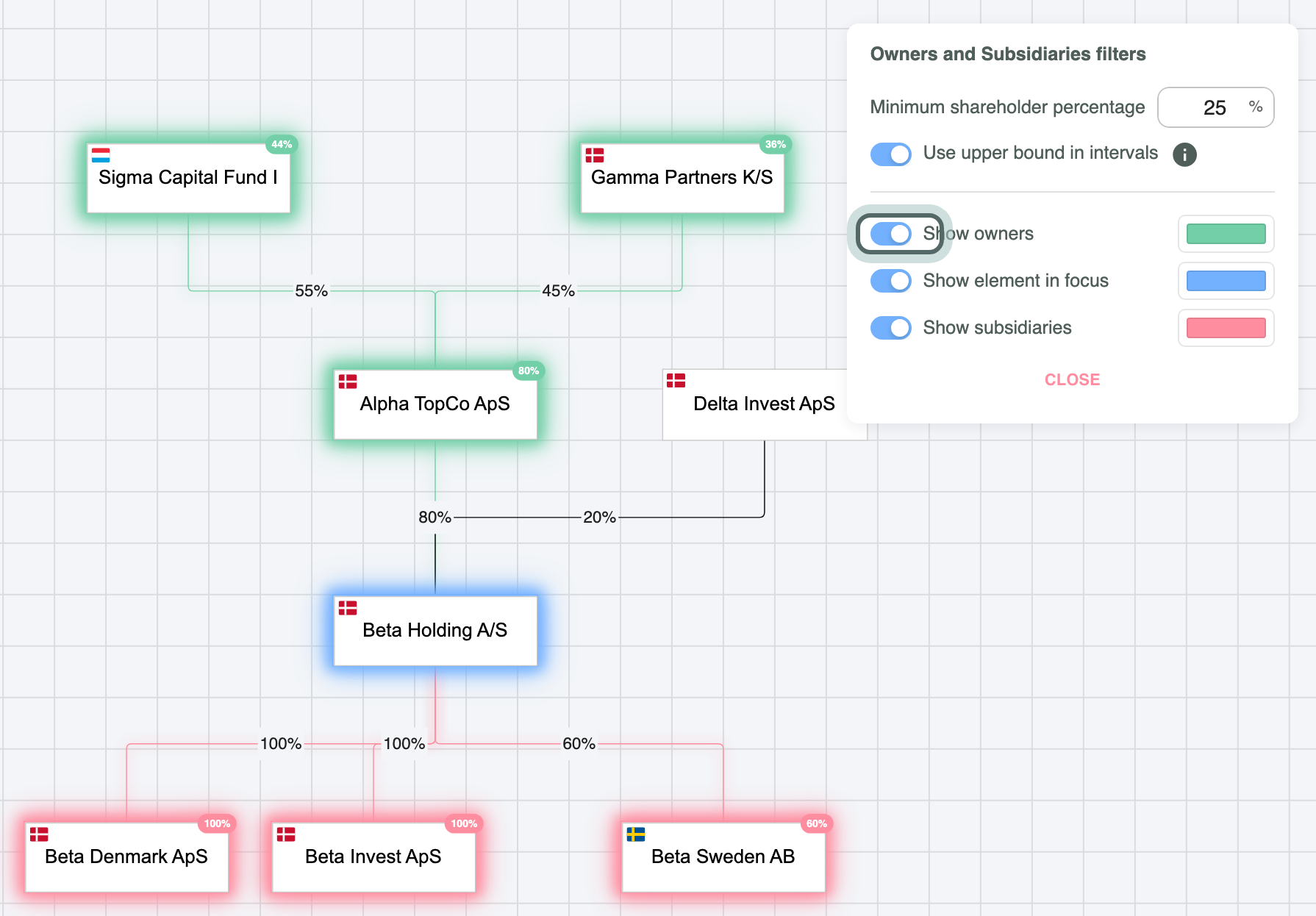Select the Beta Holding A/S focus node

click(435, 631)
